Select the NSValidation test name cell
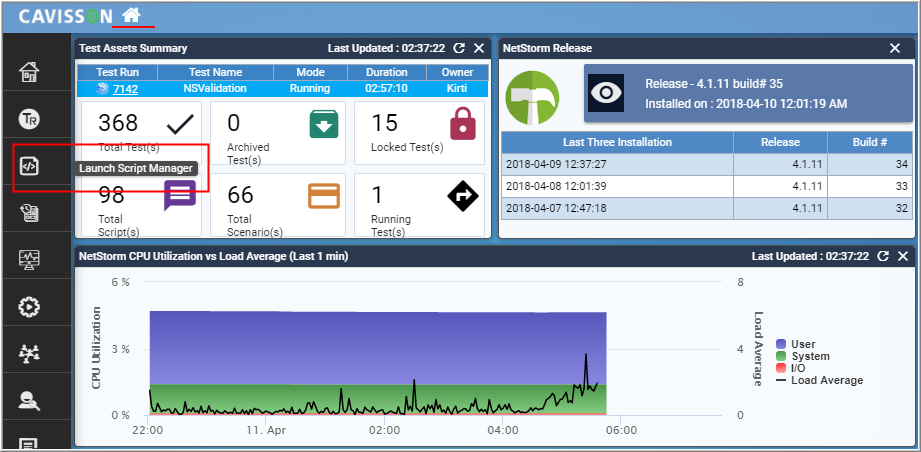The height and width of the screenshot is (452, 921). click(x=215, y=89)
